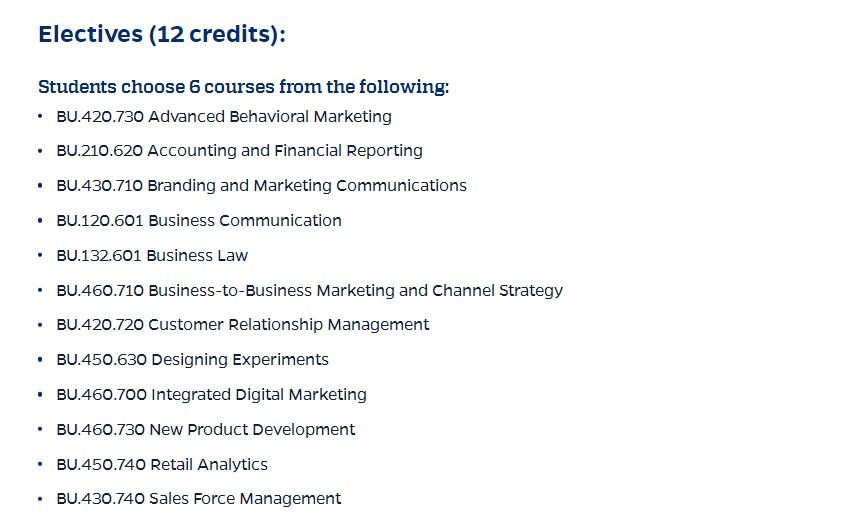
Task: Open Business-to-Business Marketing and Channel Strategy
Action: point(355,291)
